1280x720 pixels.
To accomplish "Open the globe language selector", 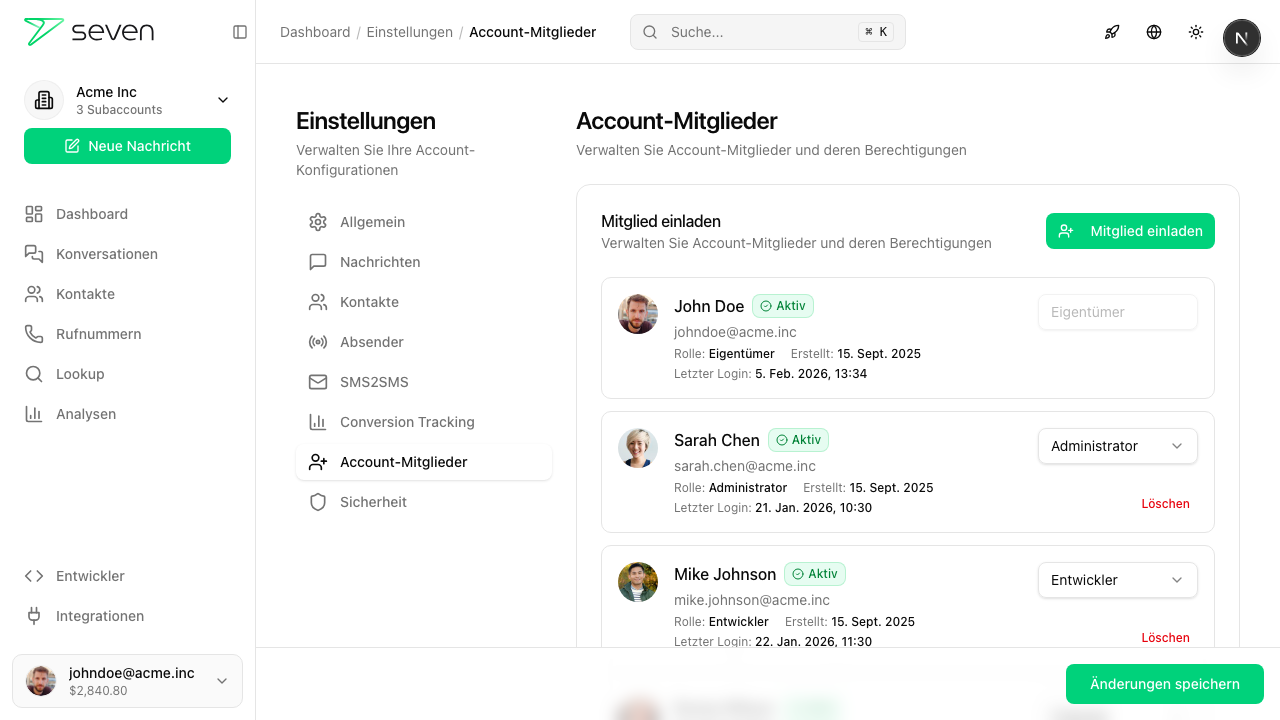I will 1154,32.
